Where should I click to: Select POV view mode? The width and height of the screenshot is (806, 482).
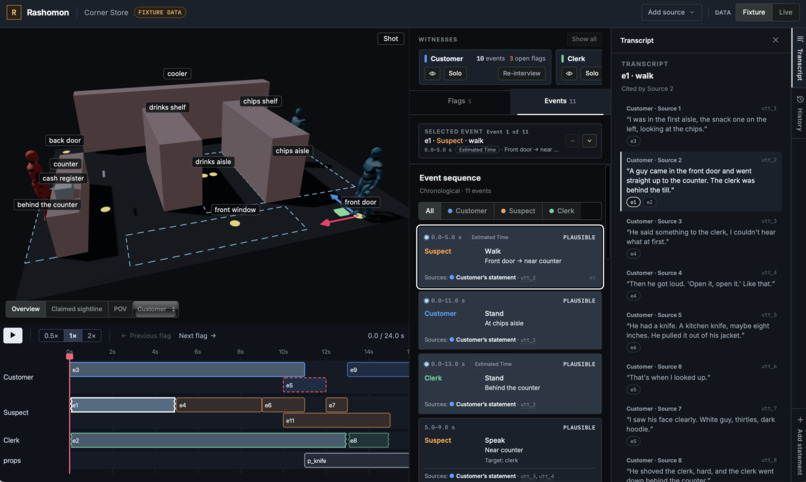tap(120, 309)
